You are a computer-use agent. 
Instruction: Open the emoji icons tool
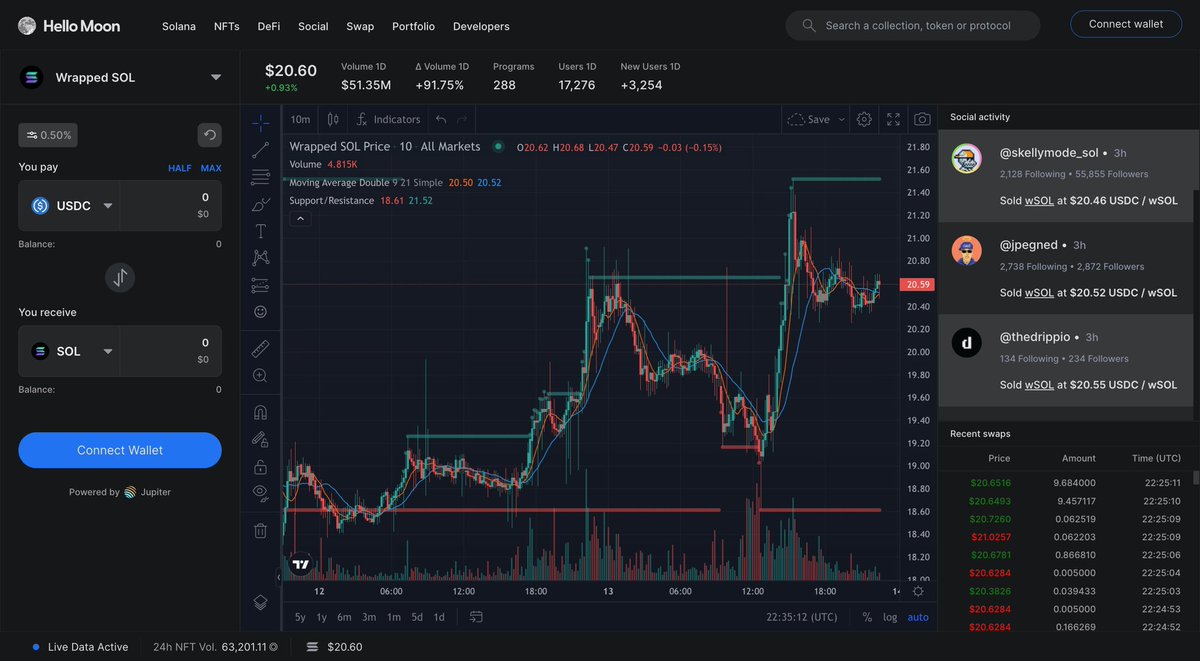pyautogui.click(x=260, y=312)
